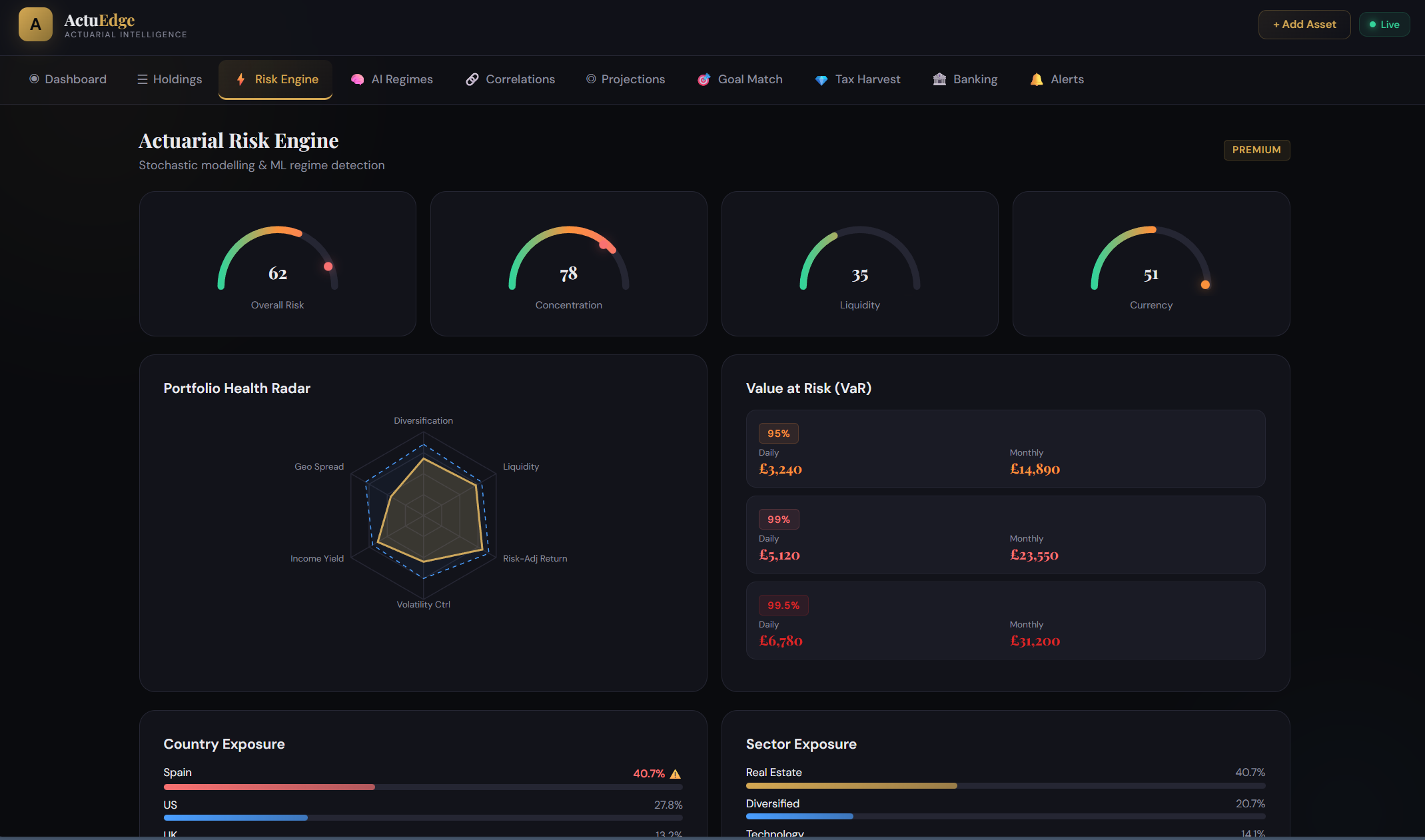Viewport: 1425px width, 840px height.
Task: Click the bank building Banking icon
Action: pyautogui.click(x=939, y=79)
